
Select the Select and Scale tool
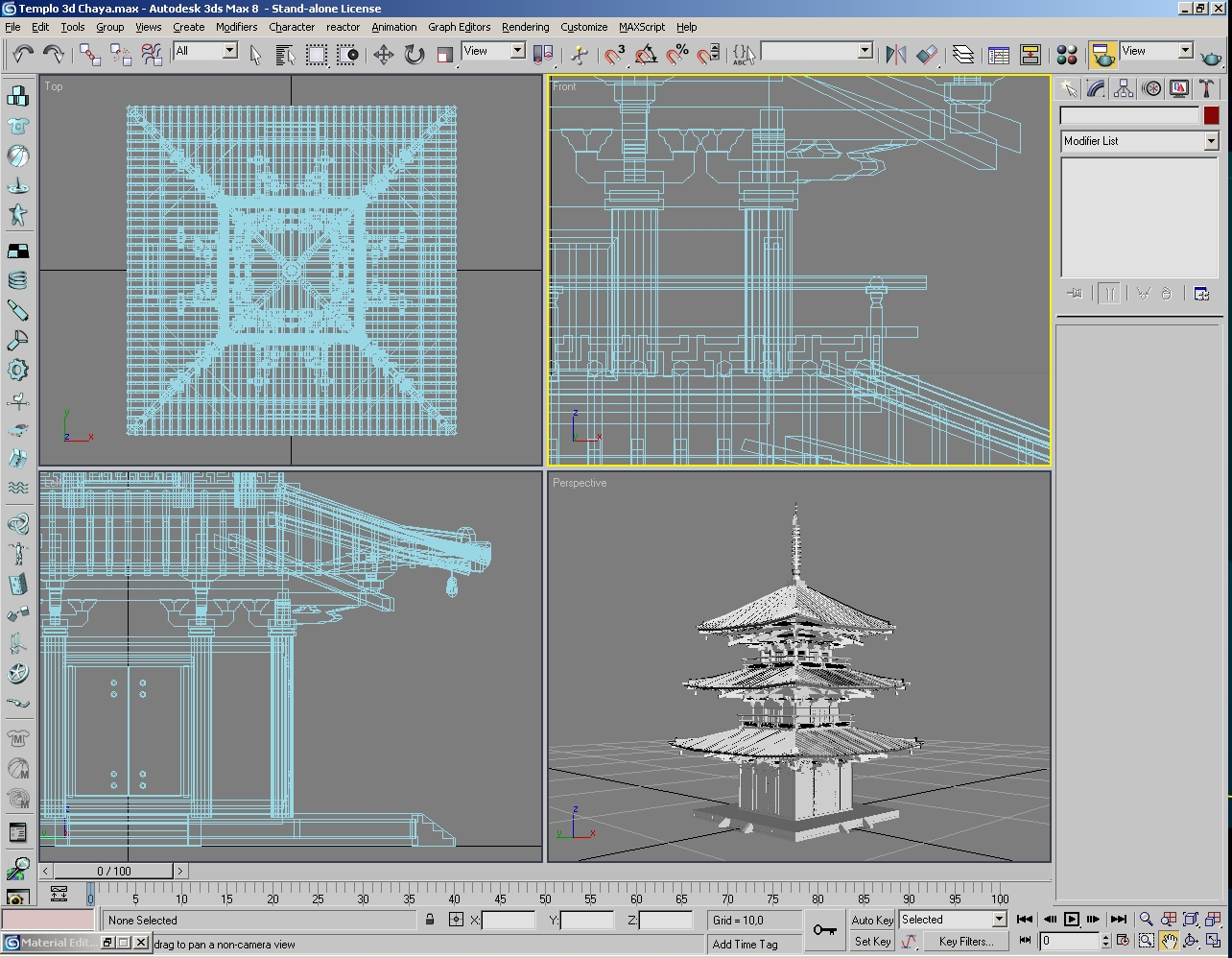[x=444, y=54]
